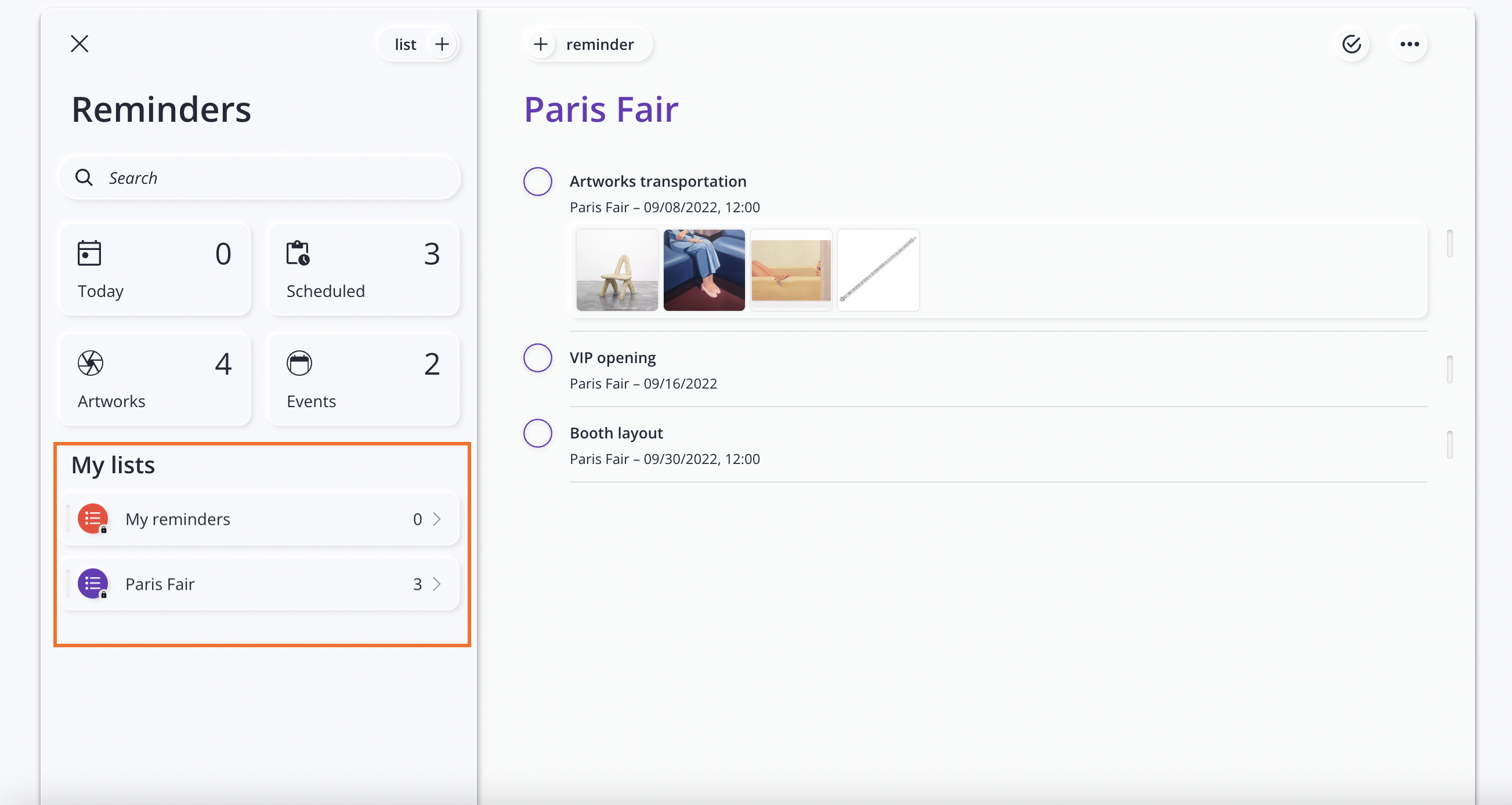
Task: Mark VIP opening as complete
Action: pos(538,358)
